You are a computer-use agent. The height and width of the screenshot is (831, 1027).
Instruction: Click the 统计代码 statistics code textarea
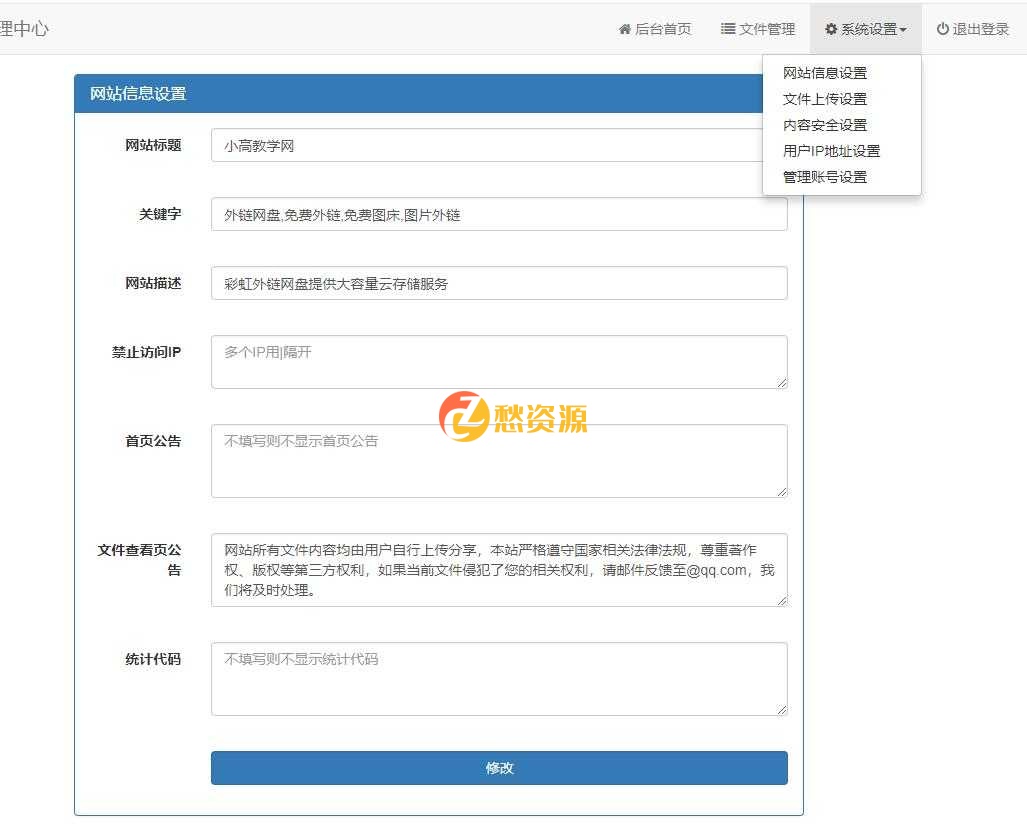pos(499,678)
